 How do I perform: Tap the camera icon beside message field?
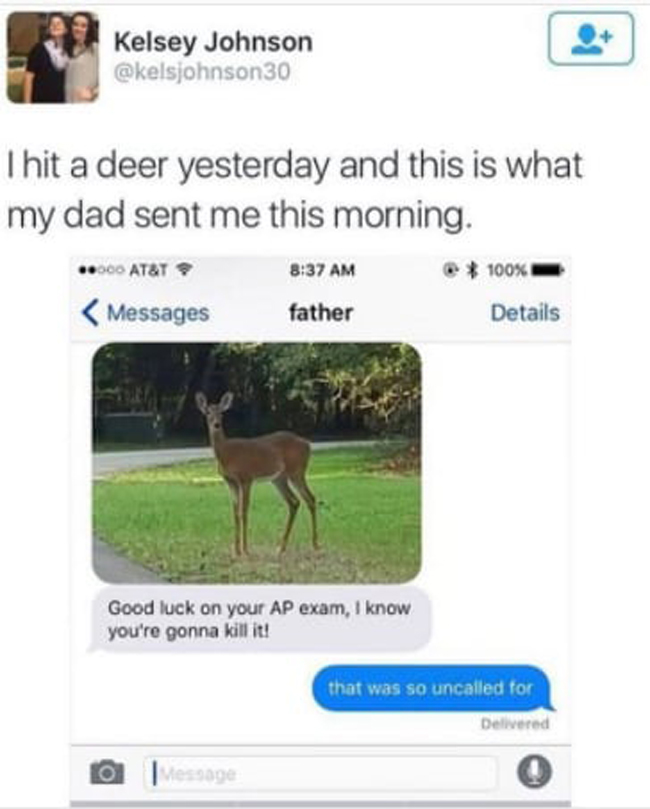point(107,772)
